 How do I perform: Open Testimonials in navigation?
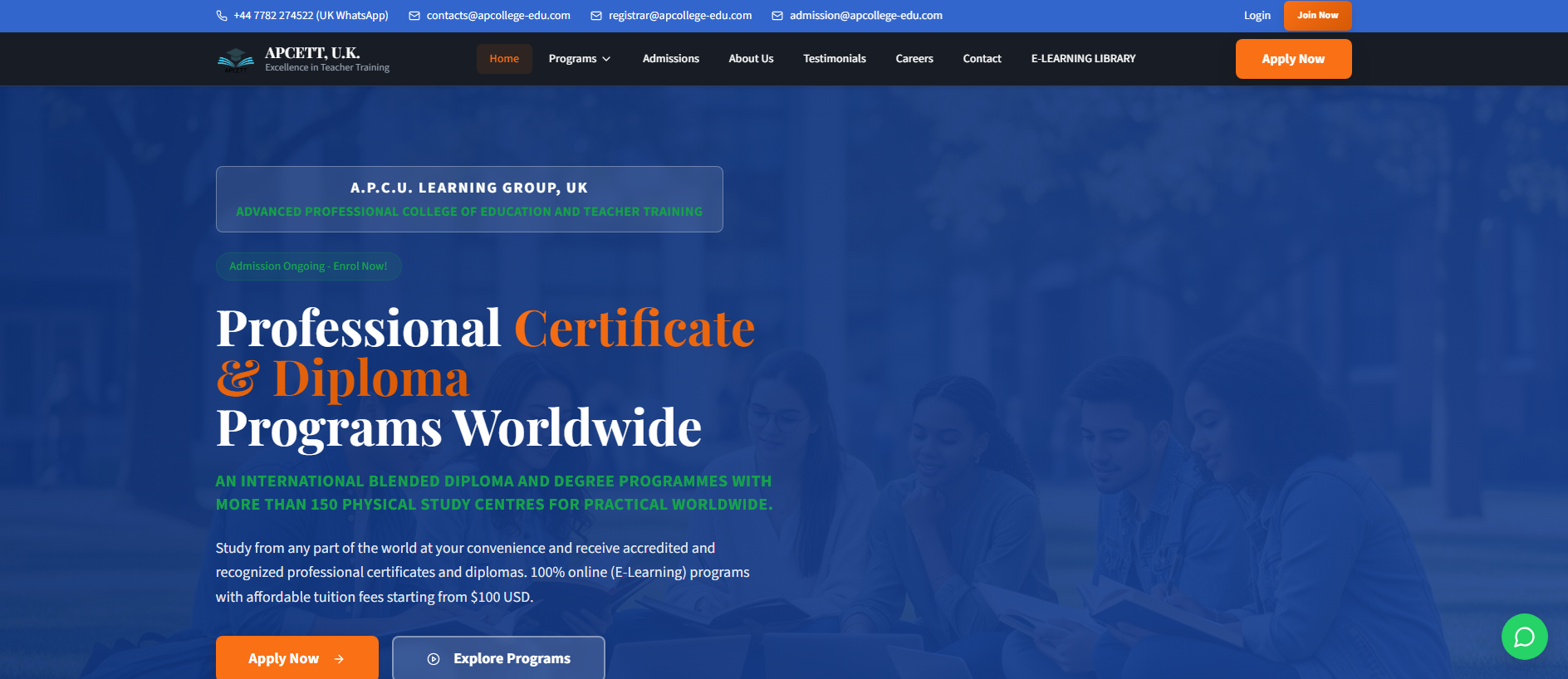[x=835, y=59]
